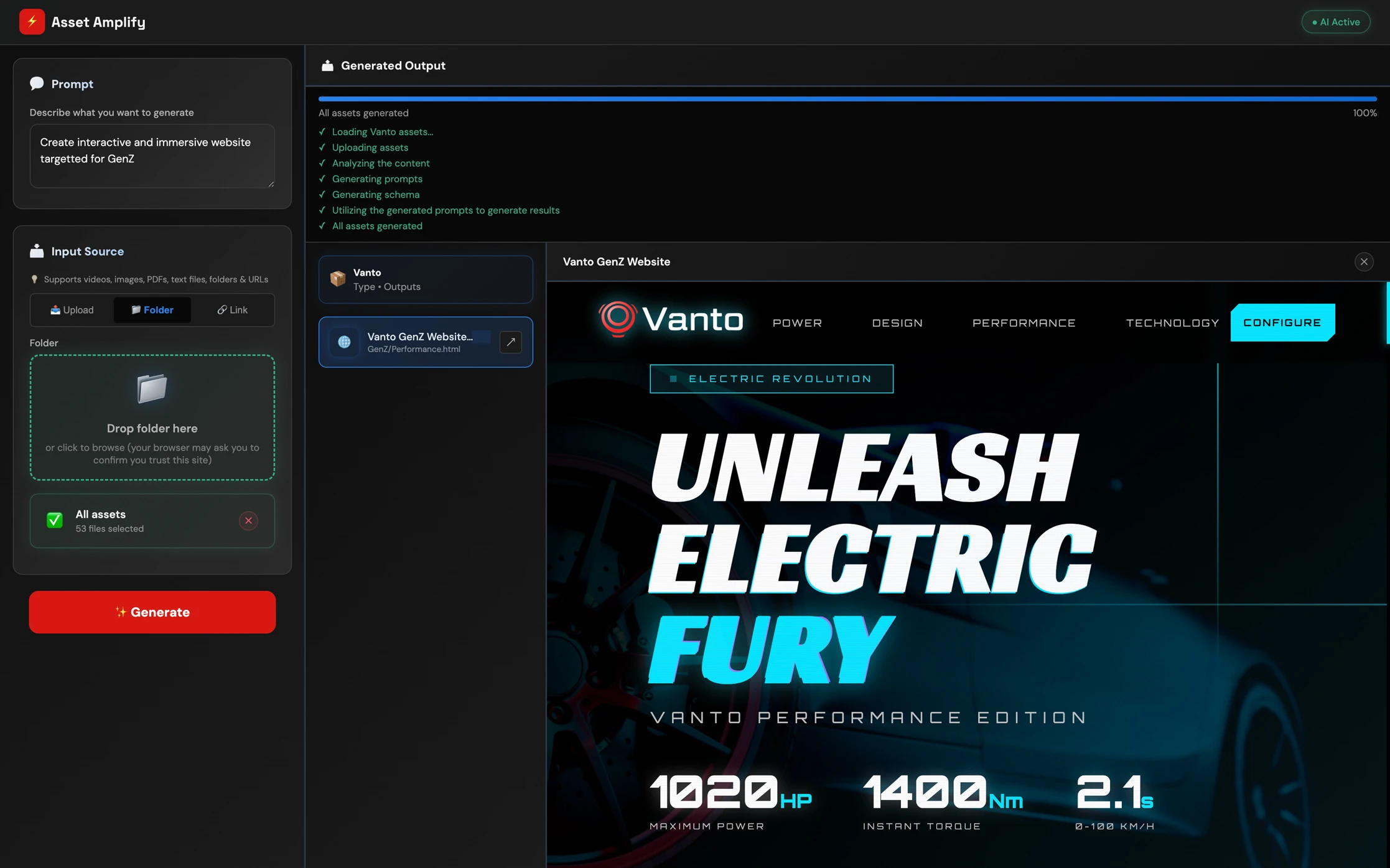Click the globe icon on website item
The image size is (1390, 868).
click(344, 342)
